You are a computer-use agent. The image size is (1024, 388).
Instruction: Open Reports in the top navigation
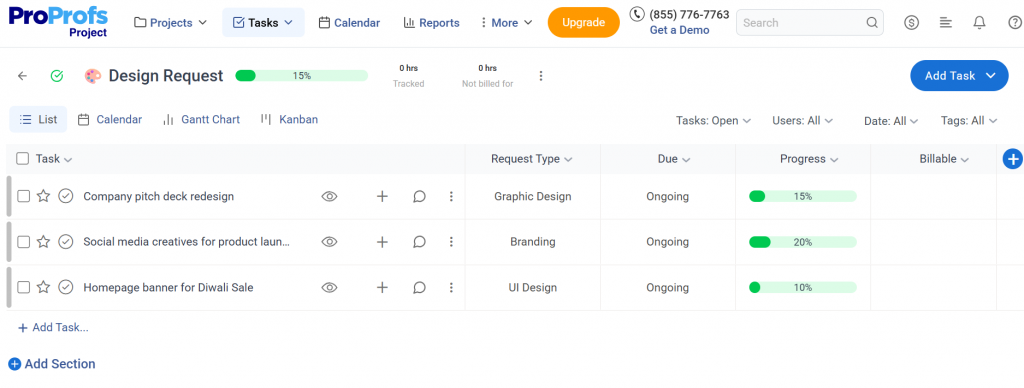pos(432,23)
